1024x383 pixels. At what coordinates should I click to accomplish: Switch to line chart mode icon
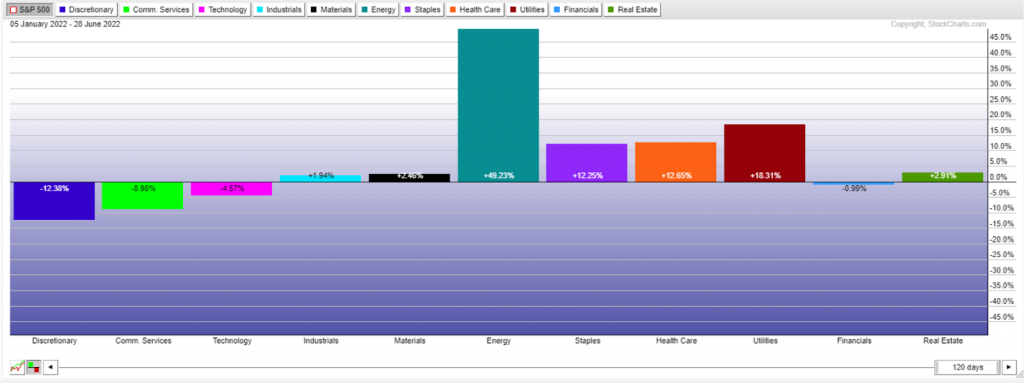click(18, 367)
